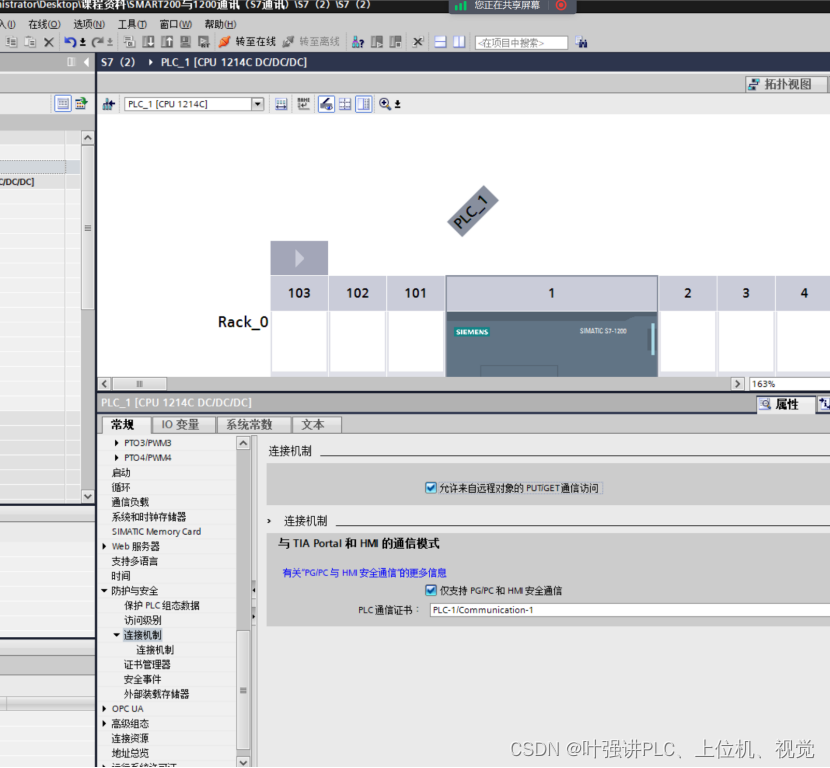Click the zoom magnifier icon
830x768 pixels.
(385, 104)
